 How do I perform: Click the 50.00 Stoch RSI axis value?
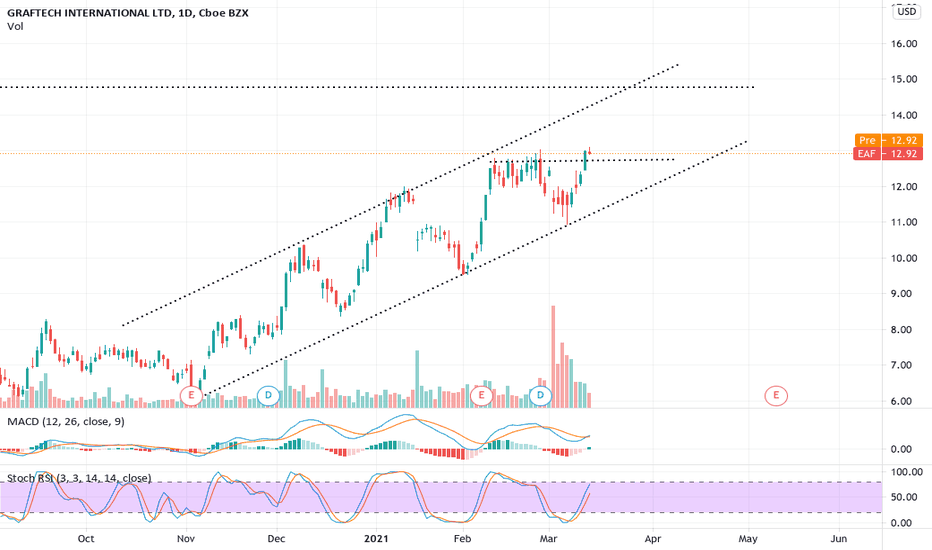[903, 497]
